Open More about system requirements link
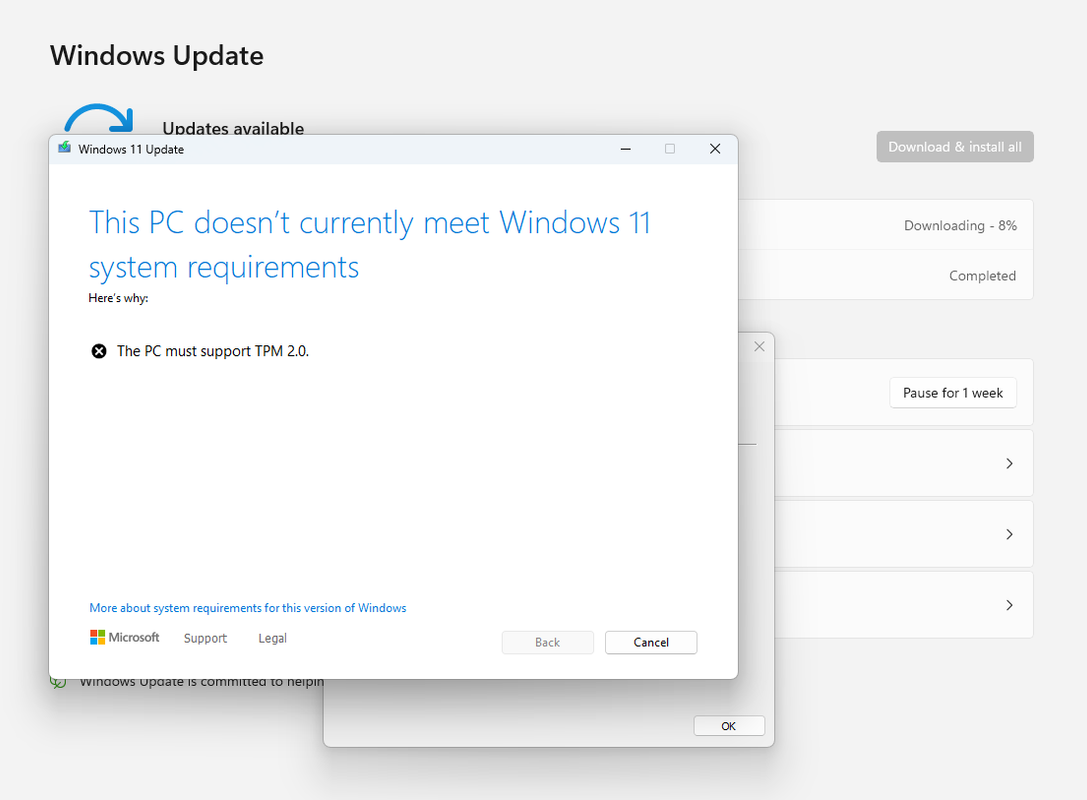The height and width of the screenshot is (800, 1087). [x=247, y=608]
